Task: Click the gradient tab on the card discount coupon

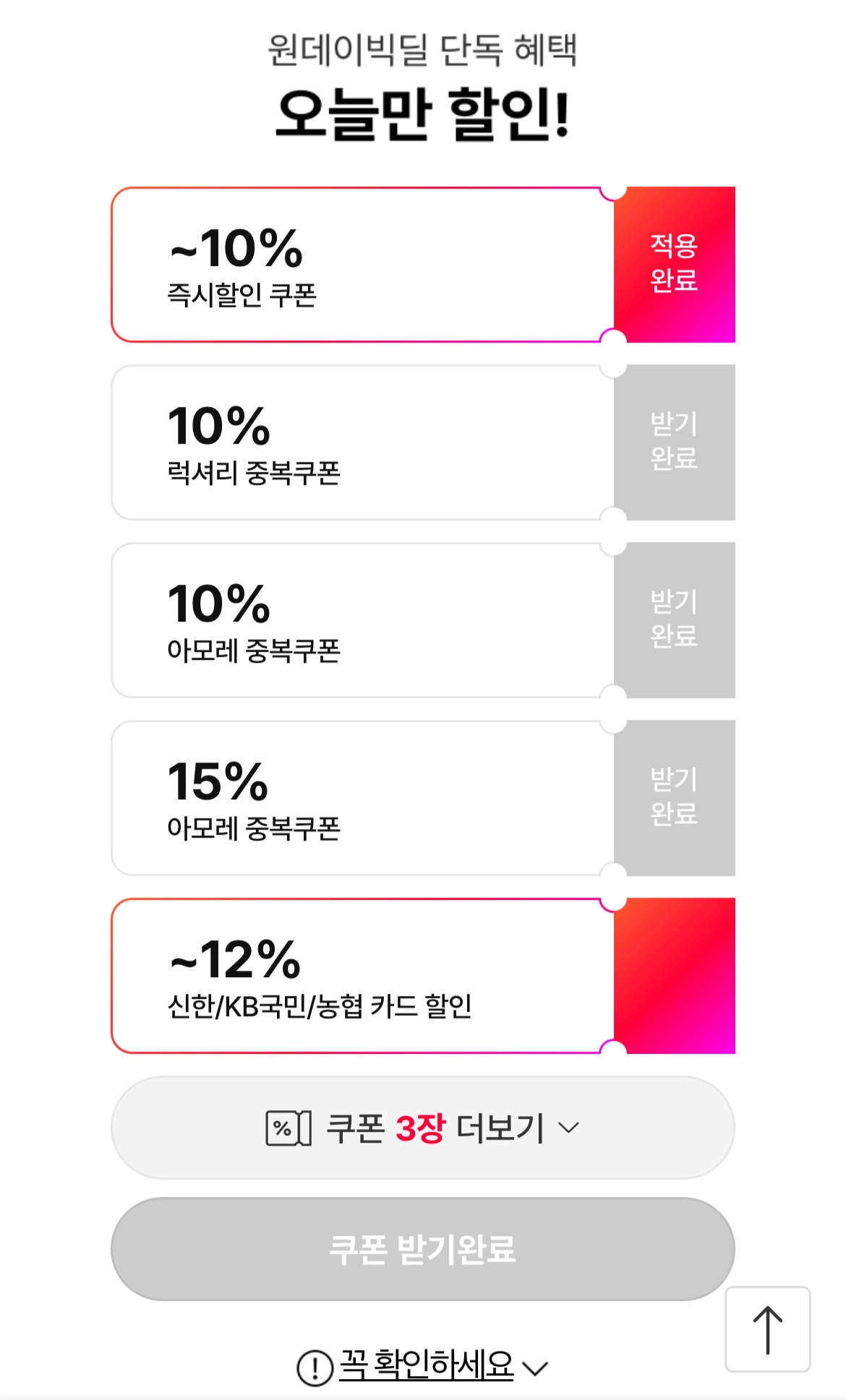Action: [x=674, y=975]
